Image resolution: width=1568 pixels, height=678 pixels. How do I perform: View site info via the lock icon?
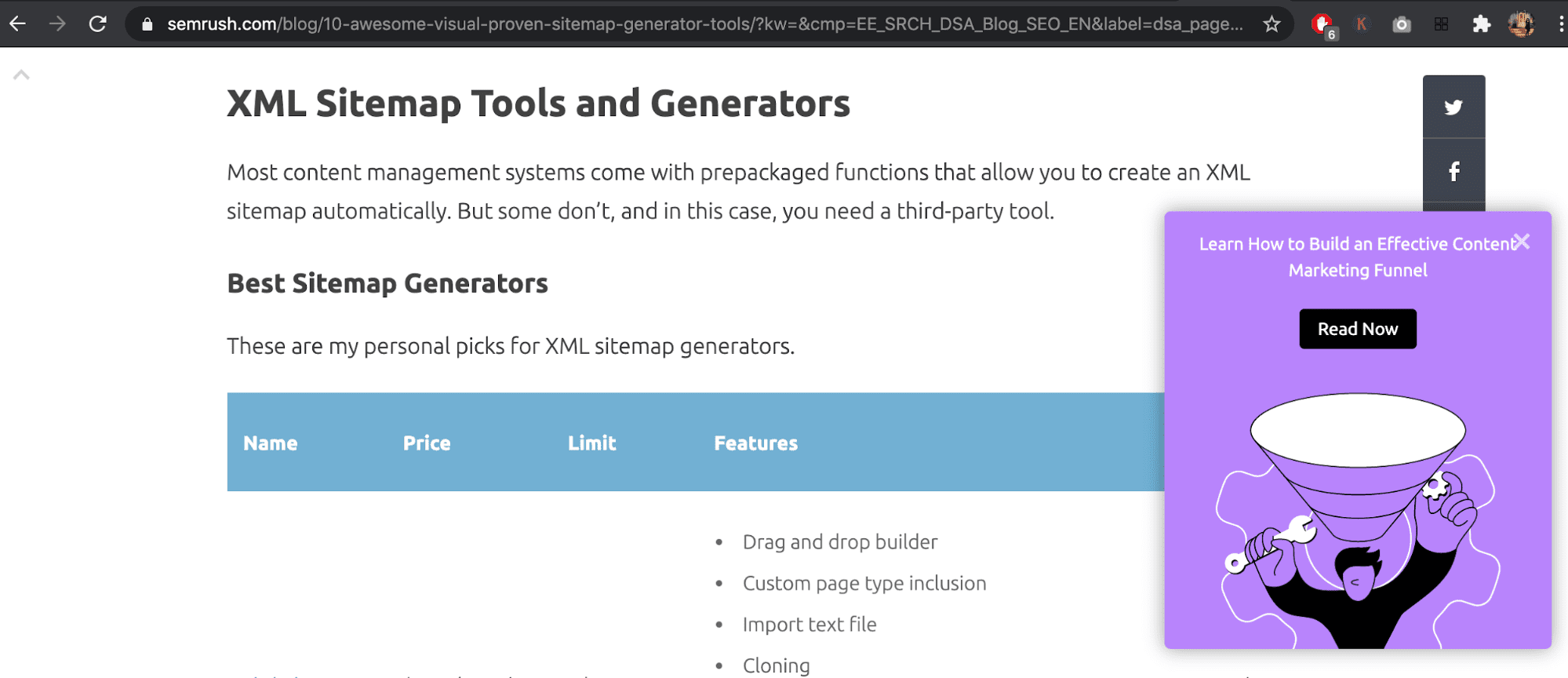[x=147, y=24]
